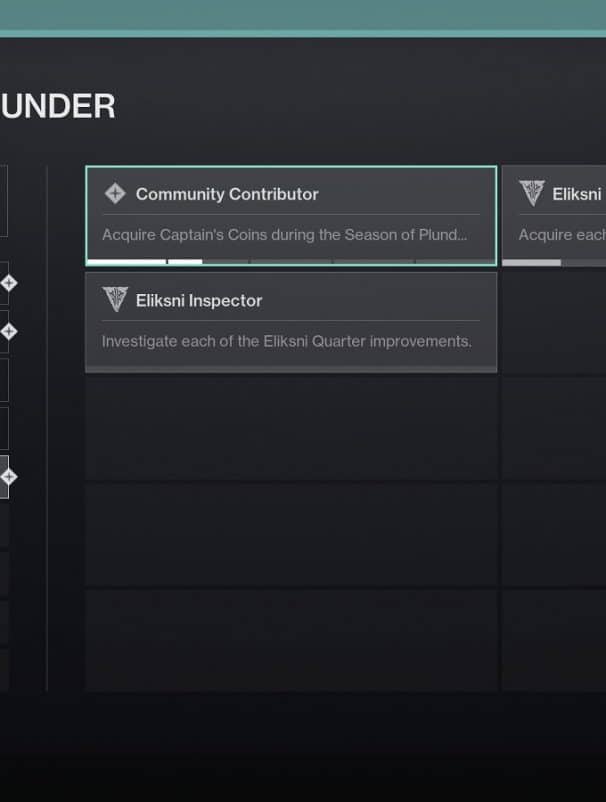Click the Eliksni Inspector house emblem icon
The width and height of the screenshot is (606, 802).
click(115, 300)
